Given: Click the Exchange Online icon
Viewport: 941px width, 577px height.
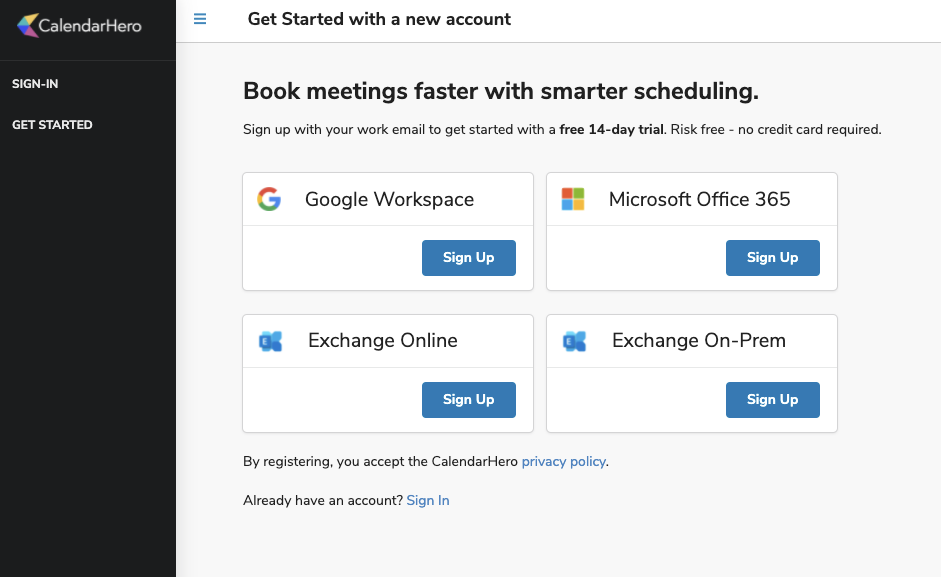Looking at the screenshot, I should pyautogui.click(x=270, y=341).
